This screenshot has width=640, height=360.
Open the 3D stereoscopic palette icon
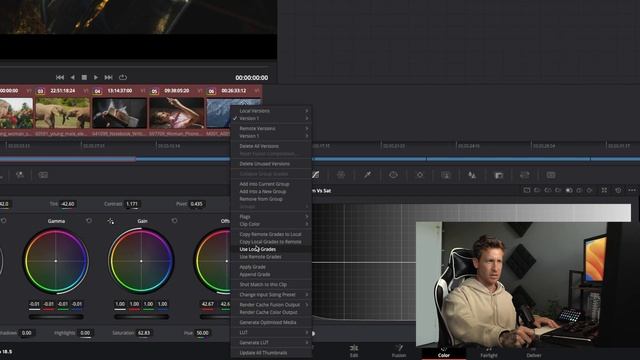551,175
